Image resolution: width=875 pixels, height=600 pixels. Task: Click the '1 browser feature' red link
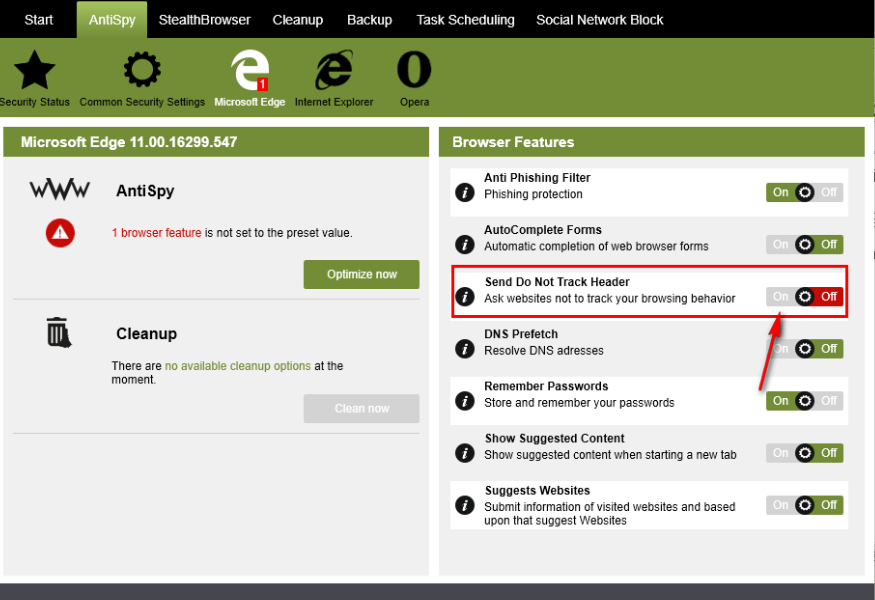coord(156,233)
